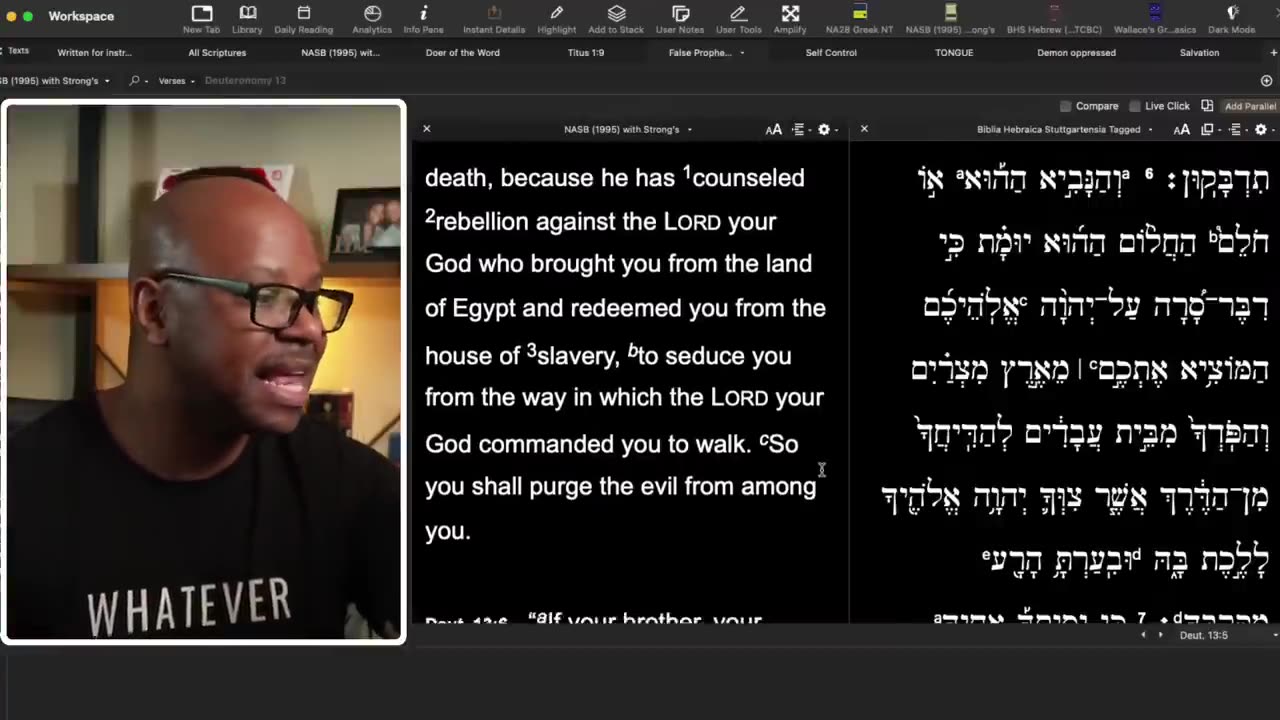The image size is (1280, 720).
Task: Select the Highlight tool
Action: (x=557, y=18)
